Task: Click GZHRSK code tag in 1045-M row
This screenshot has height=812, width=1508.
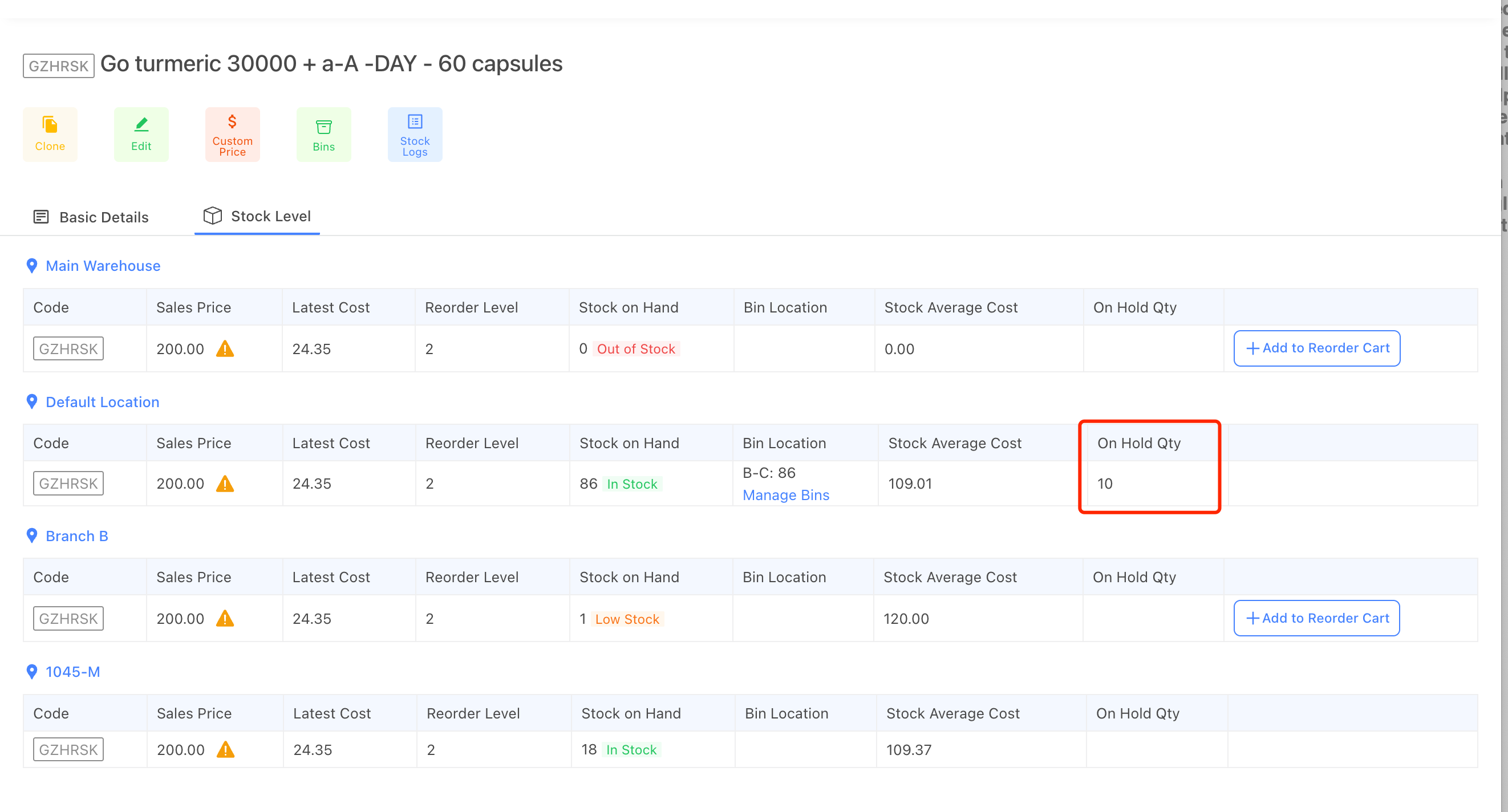Action: (x=68, y=749)
